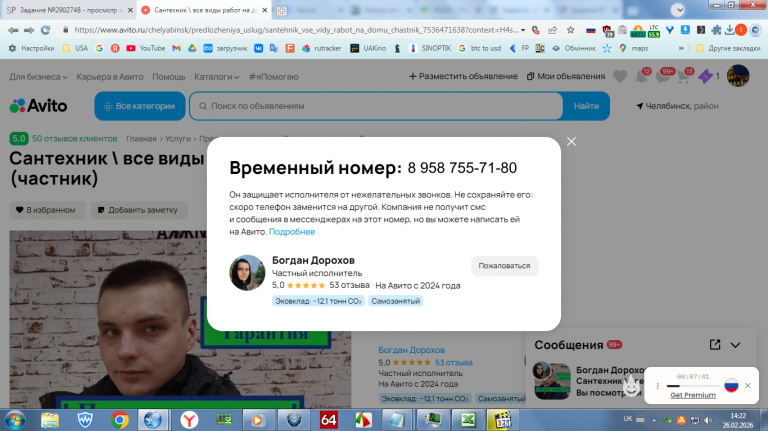Image resolution: width=768 pixels, height=431 pixels.
Task: Collapse the Сообщения panel chevron
Action: click(735, 345)
